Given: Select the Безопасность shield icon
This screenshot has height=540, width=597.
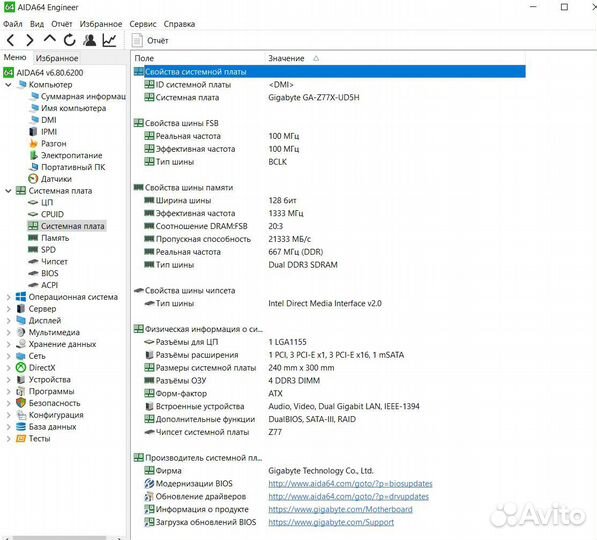Looking at the screenshot, I should click(21, 403).
